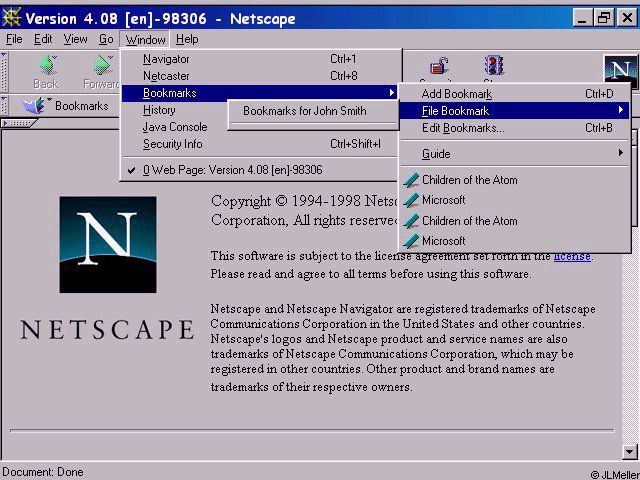Select Security Info menu entry
The image size is (640, 480).
tap(260, 144)
